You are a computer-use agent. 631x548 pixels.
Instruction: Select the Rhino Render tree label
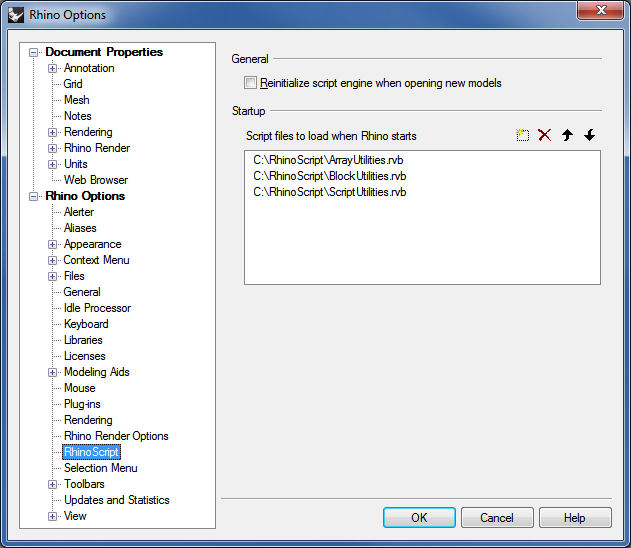pyautogui.click(x=97, y=148)
